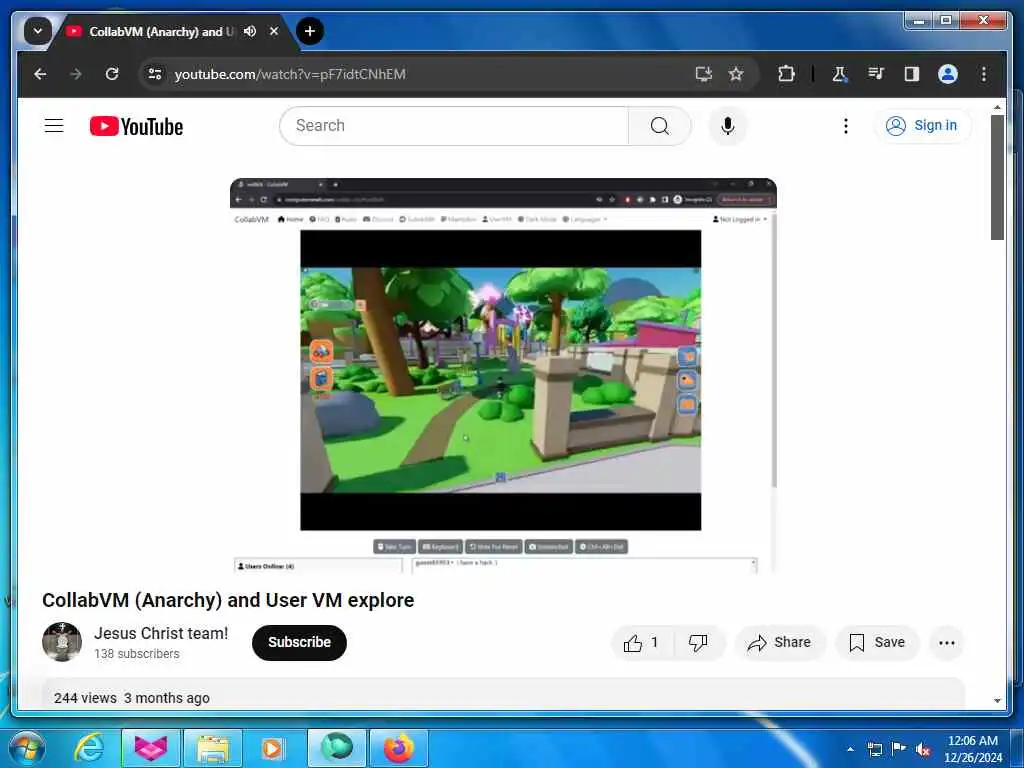View site information icon in address bar
Screen dimensions: 1024x768
point(155,74)
